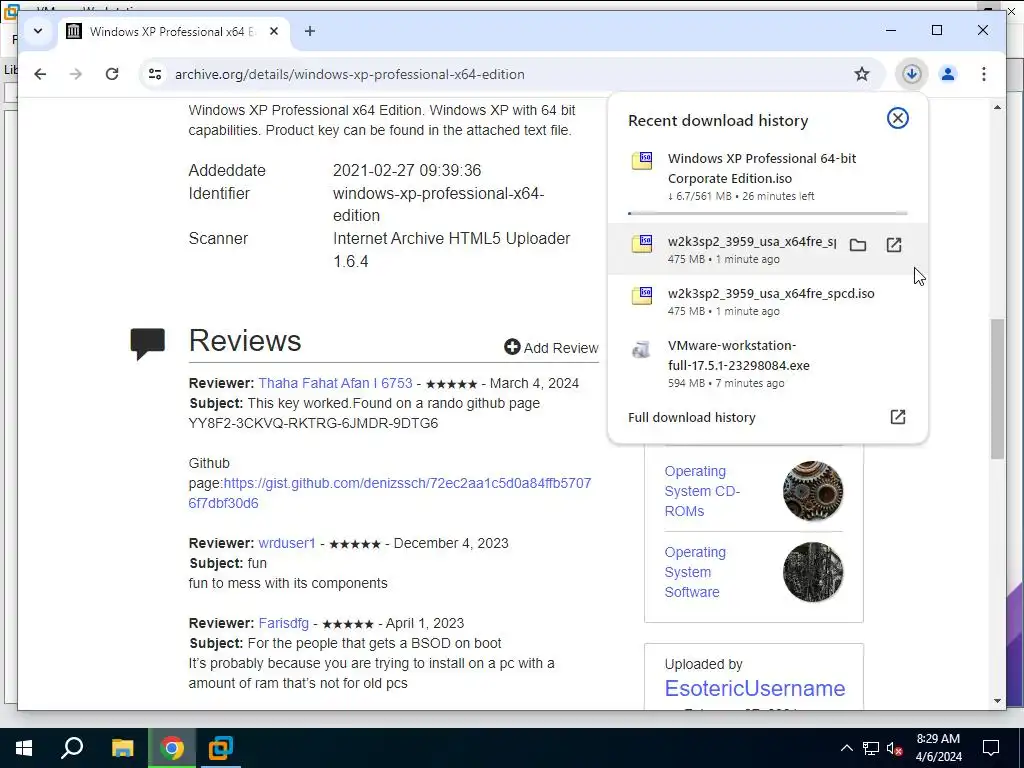
Task: Click the Scanner value Internet Archive HTML5 Uploader
Action: (451, 249)
